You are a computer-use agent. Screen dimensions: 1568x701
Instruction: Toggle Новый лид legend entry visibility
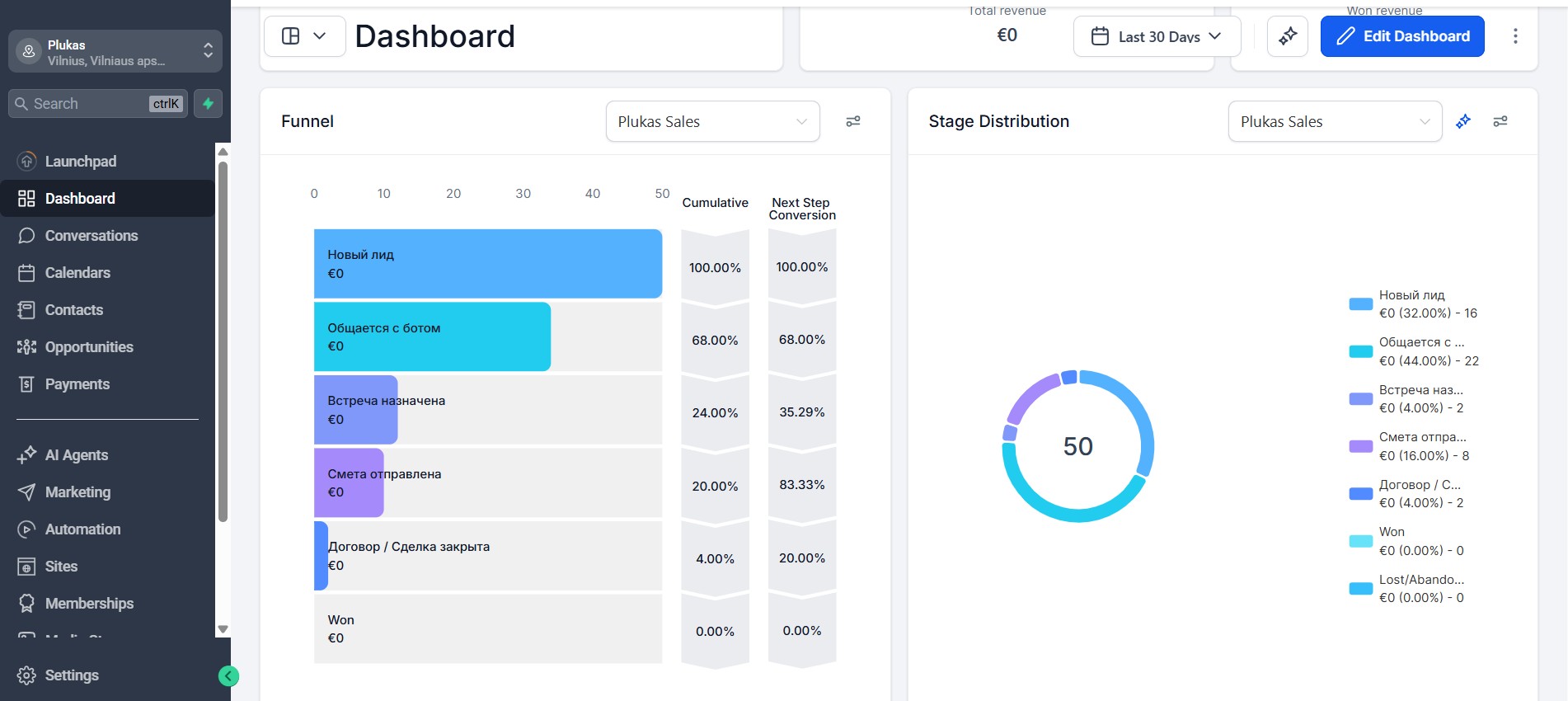click(x=1414, y=304)
